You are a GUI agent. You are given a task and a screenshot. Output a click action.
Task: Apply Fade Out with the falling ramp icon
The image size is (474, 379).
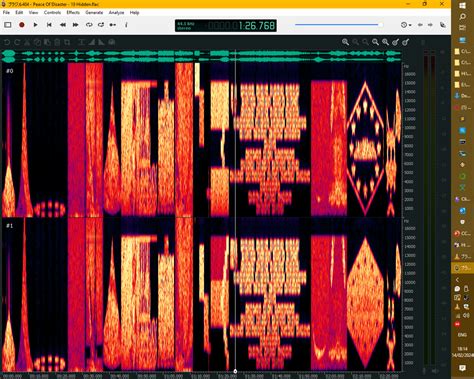coord(101,42)
